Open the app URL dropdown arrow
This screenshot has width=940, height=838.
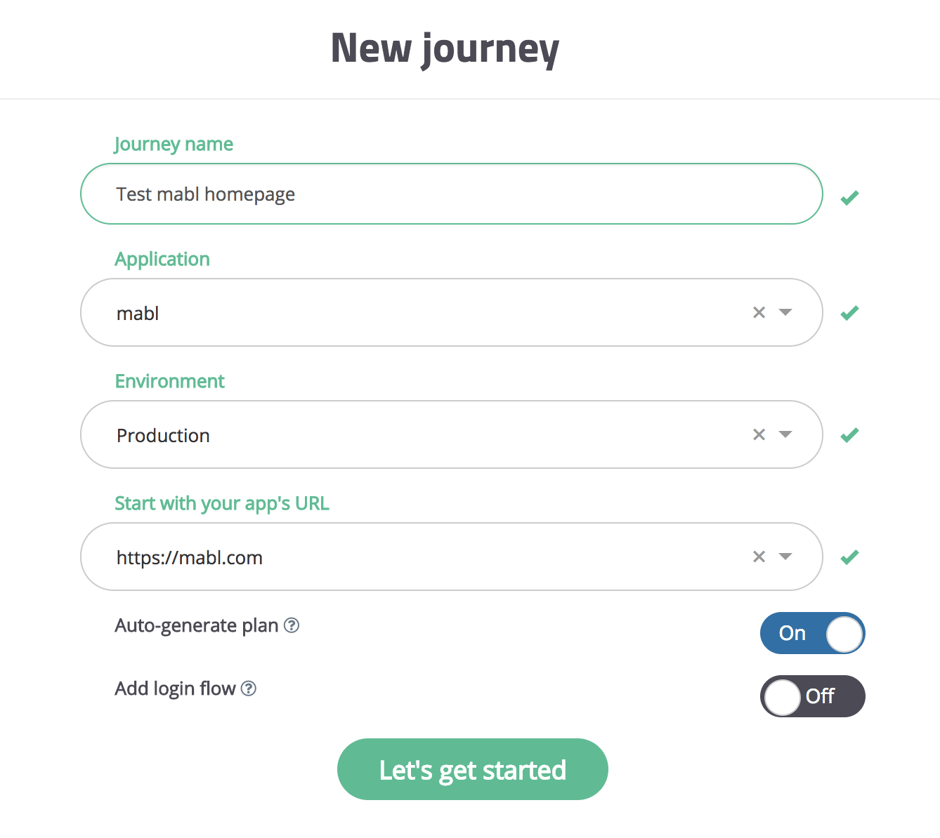[785, 557]
